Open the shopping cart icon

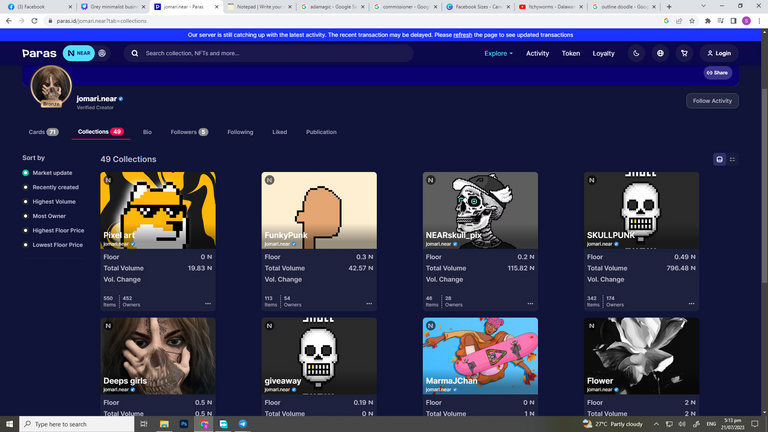coord(684,53)
